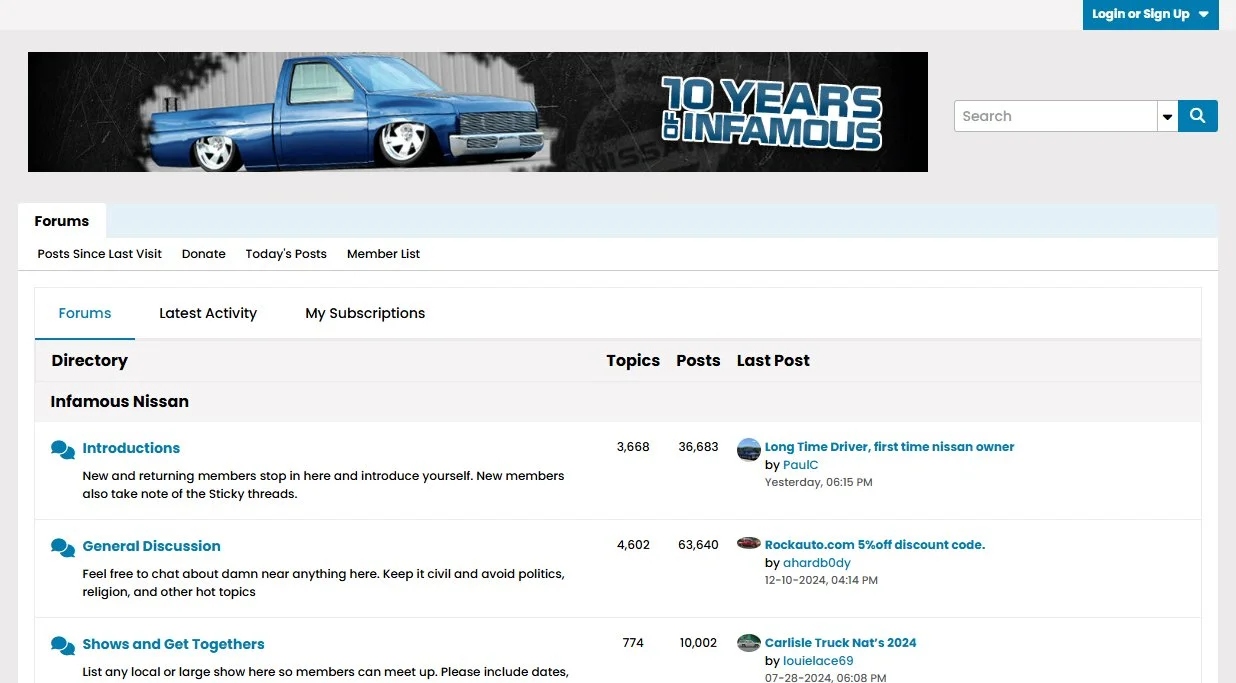Open the Introductions forum link
Image resolution: width=1236 pixels, height=683 pixels.
pos(131,448)
